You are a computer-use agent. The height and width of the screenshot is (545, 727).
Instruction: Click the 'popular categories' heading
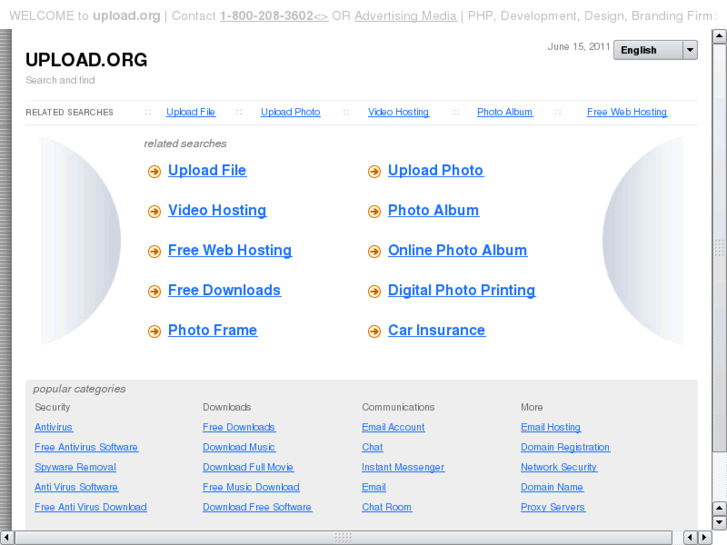click(79, 389)
